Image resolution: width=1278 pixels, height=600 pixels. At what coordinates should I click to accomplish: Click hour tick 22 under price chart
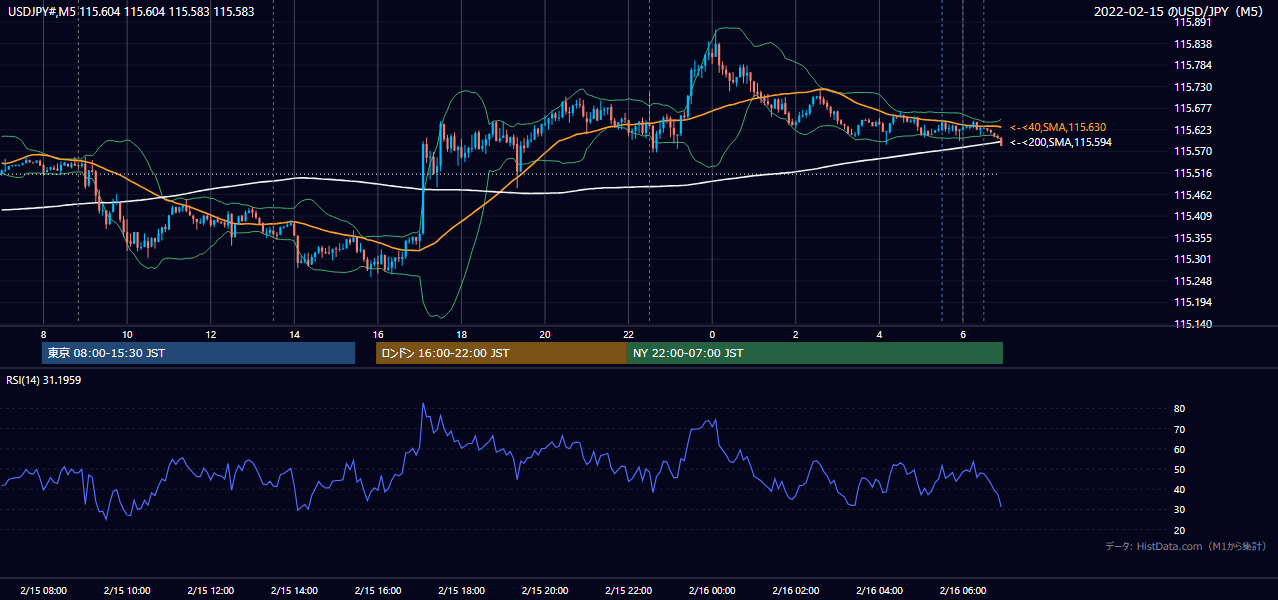(628, 334)
